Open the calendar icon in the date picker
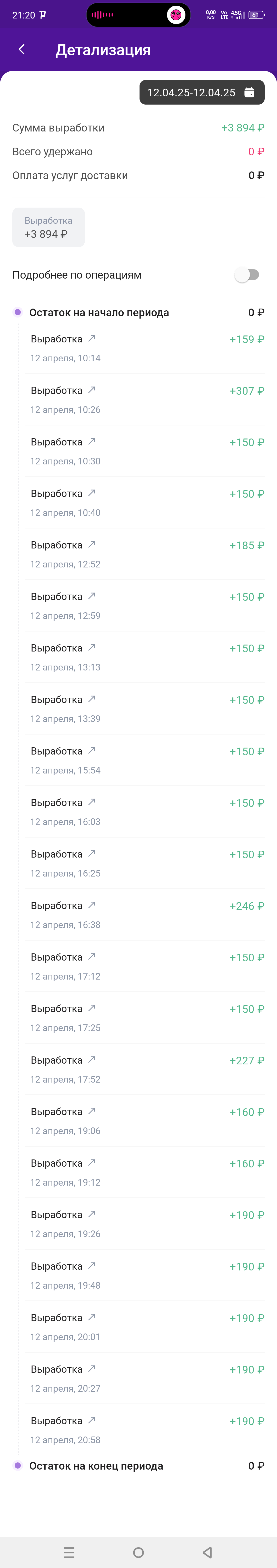Viewport: 277px width, 1568px height. [x=249, y=93]
